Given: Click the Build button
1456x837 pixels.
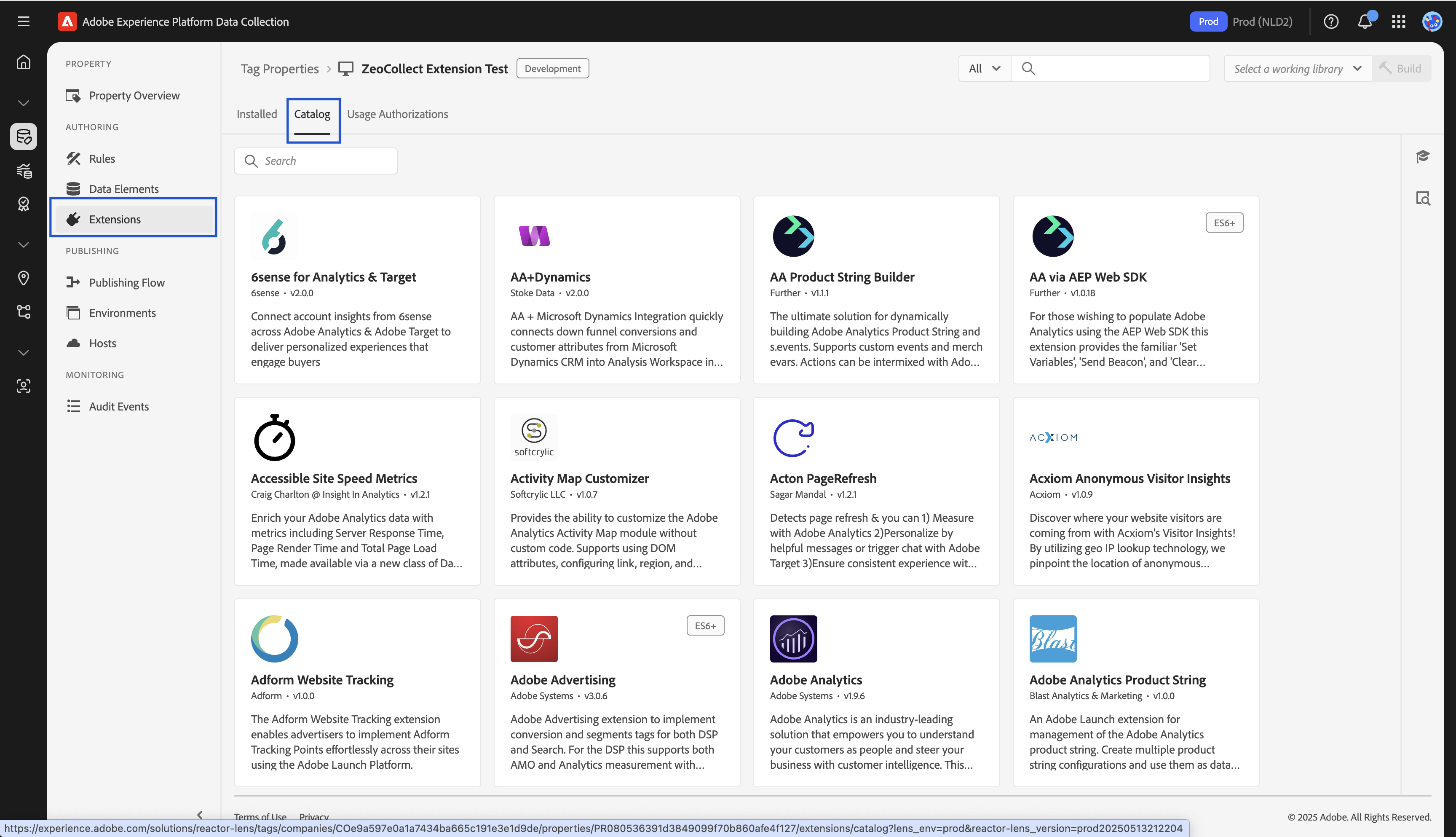Looking at the screenshot, I should pyautogui.click(x=1402, y=68).
